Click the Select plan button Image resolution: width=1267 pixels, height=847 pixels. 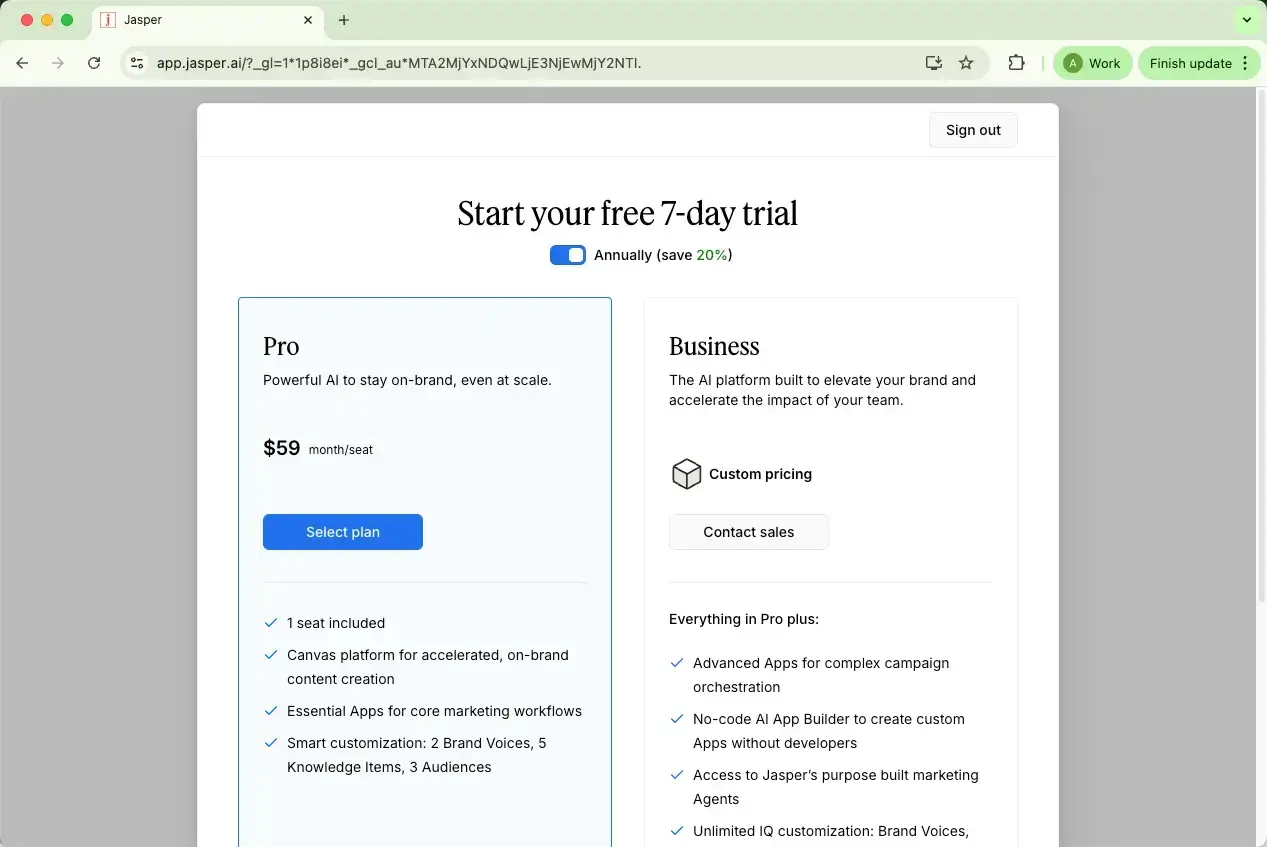(343, 532)
